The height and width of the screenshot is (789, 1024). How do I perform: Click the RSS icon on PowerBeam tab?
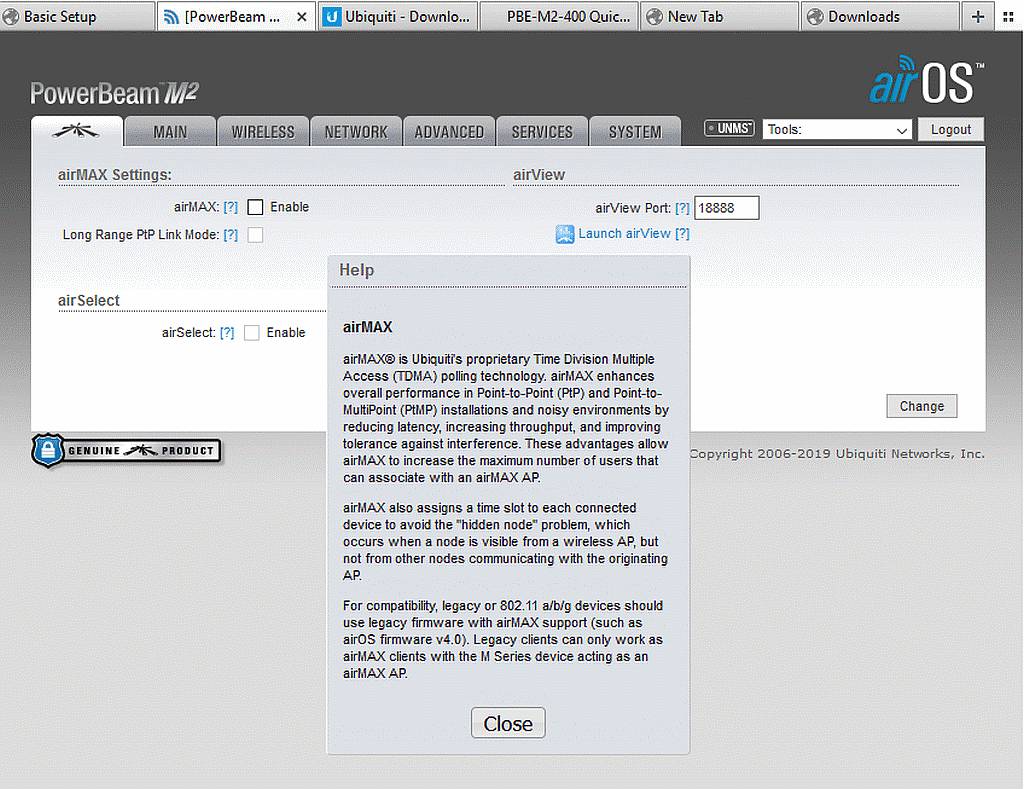click(x=171, y=17)
